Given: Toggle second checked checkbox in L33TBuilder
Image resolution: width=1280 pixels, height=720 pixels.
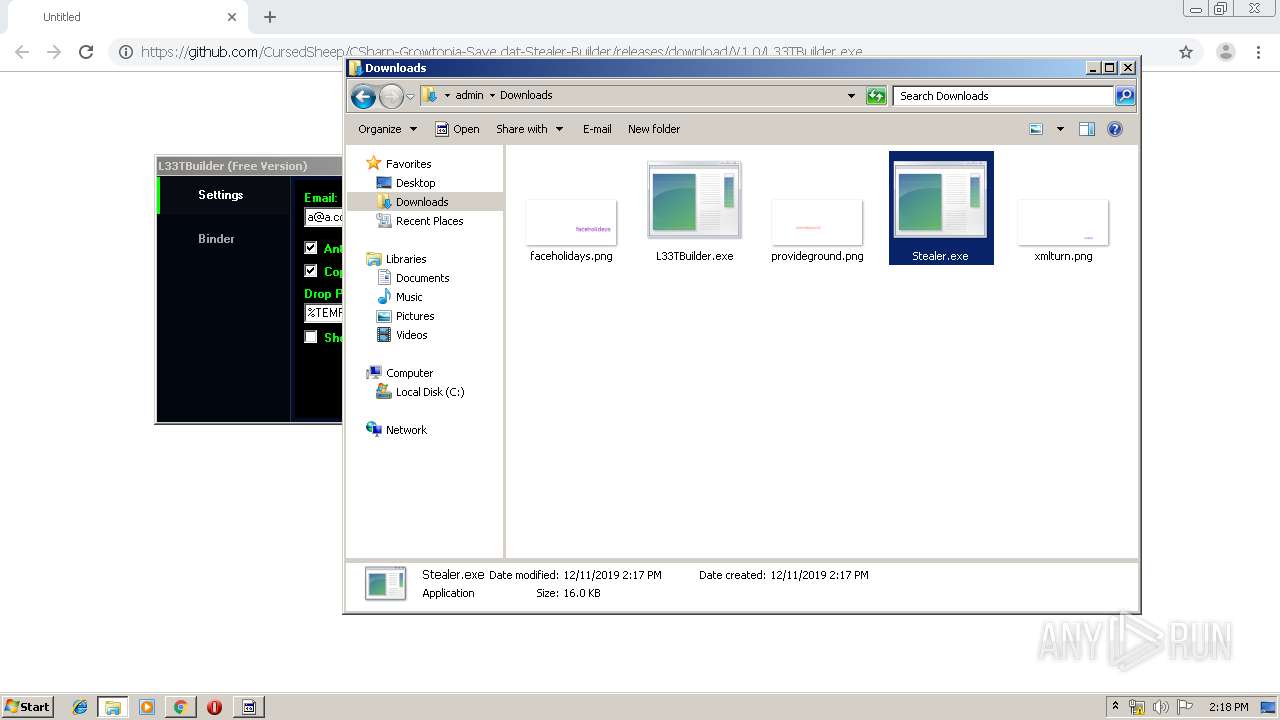Looking at the screenshot, I should pos(311,271).
